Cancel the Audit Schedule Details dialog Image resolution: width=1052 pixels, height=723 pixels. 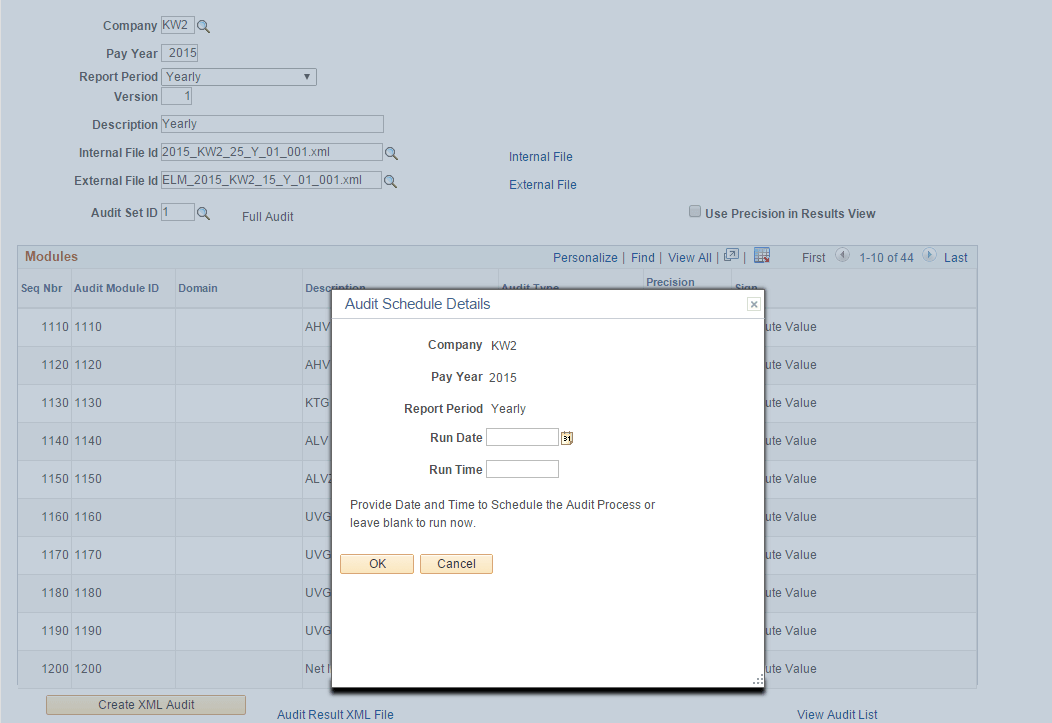point(456,563)
